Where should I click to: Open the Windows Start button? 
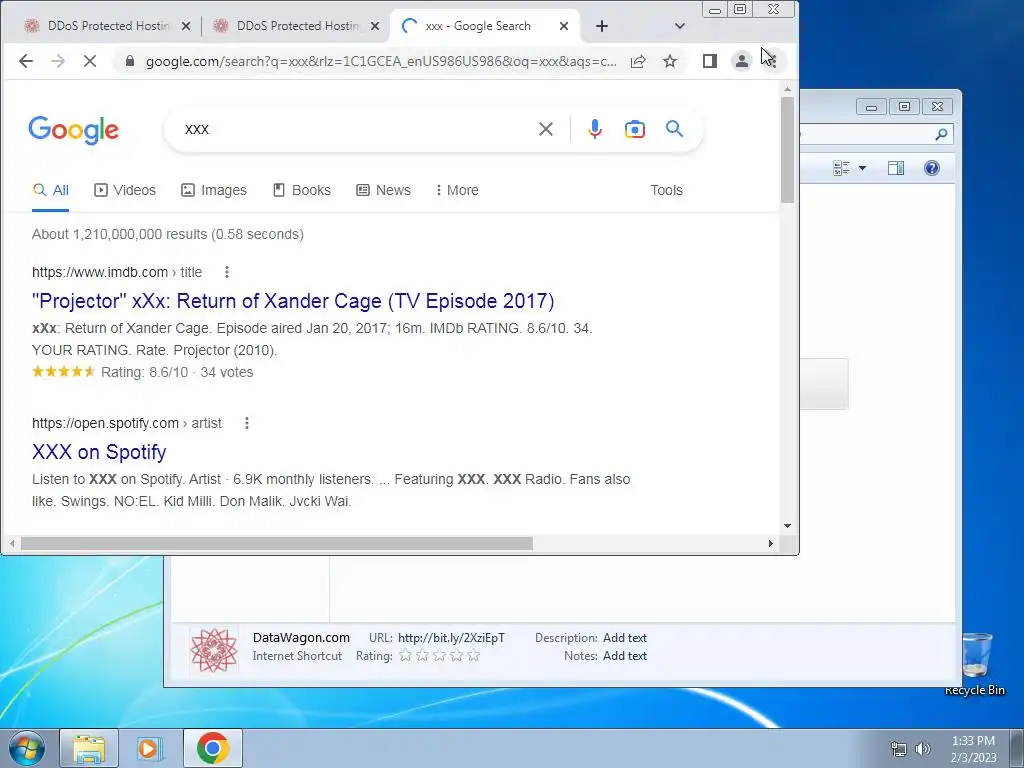pyautogui.click(x=27, y=748)
